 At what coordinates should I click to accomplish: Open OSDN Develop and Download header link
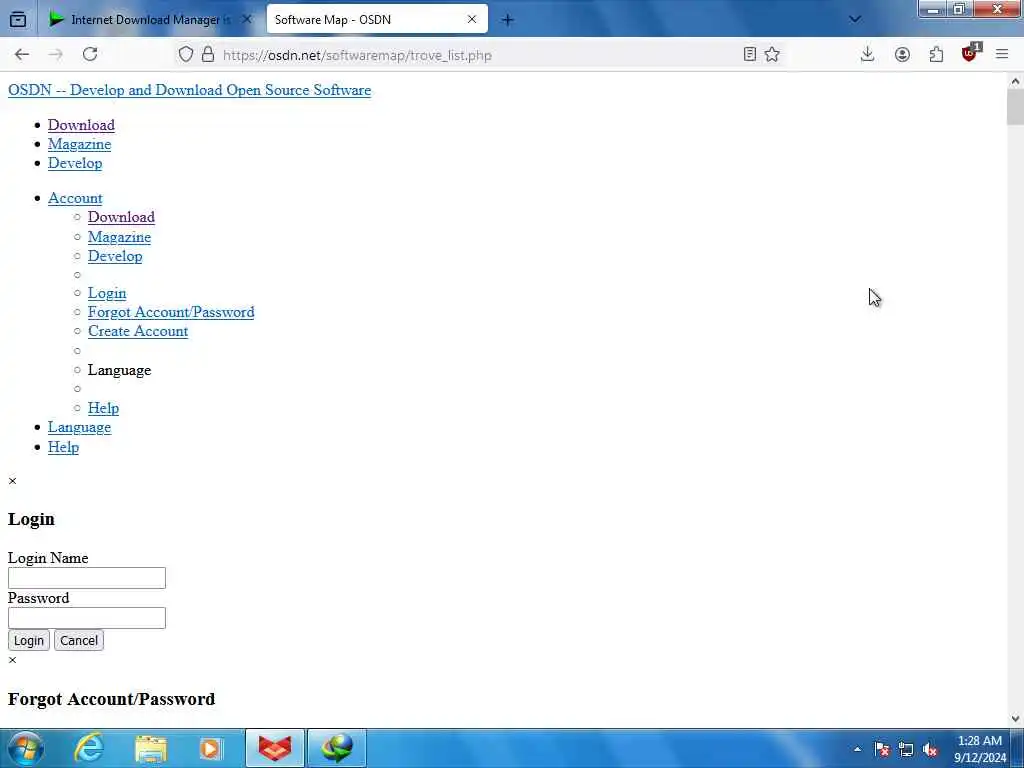(x=189, y=90)
